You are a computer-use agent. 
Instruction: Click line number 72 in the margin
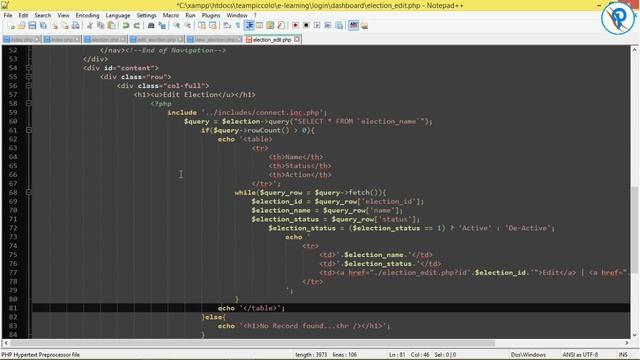[13, 228]
